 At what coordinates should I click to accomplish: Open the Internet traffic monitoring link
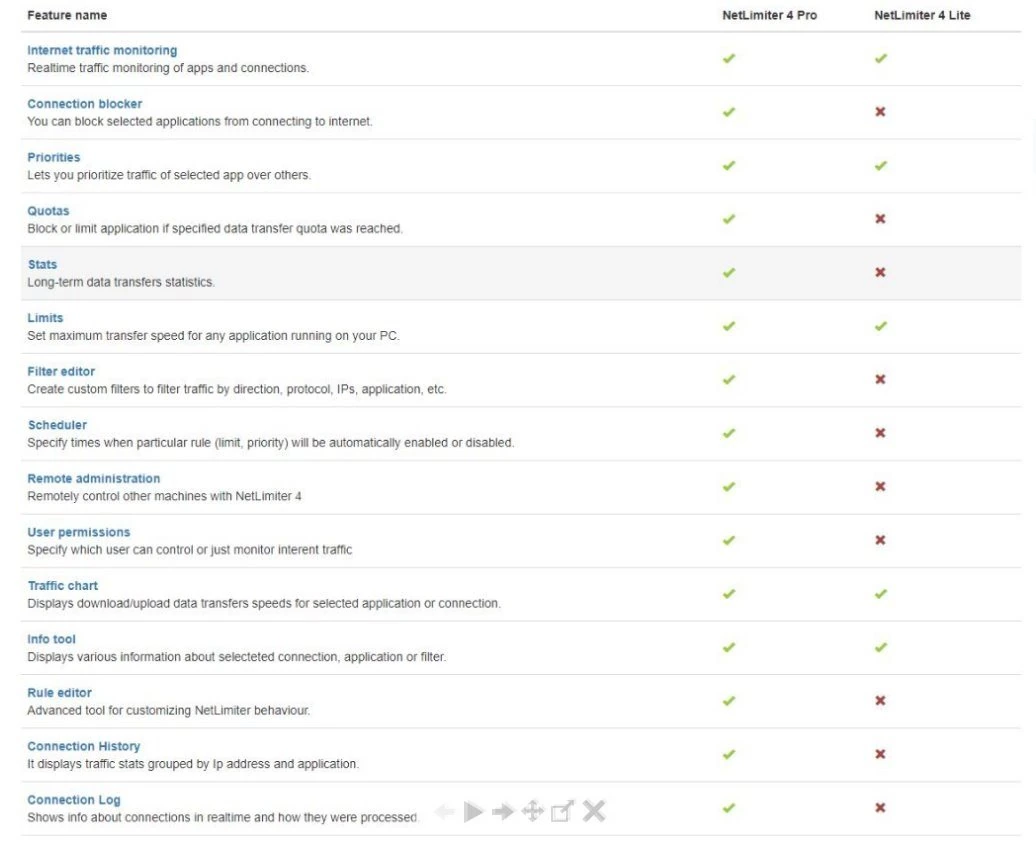[x=102, y=50]
